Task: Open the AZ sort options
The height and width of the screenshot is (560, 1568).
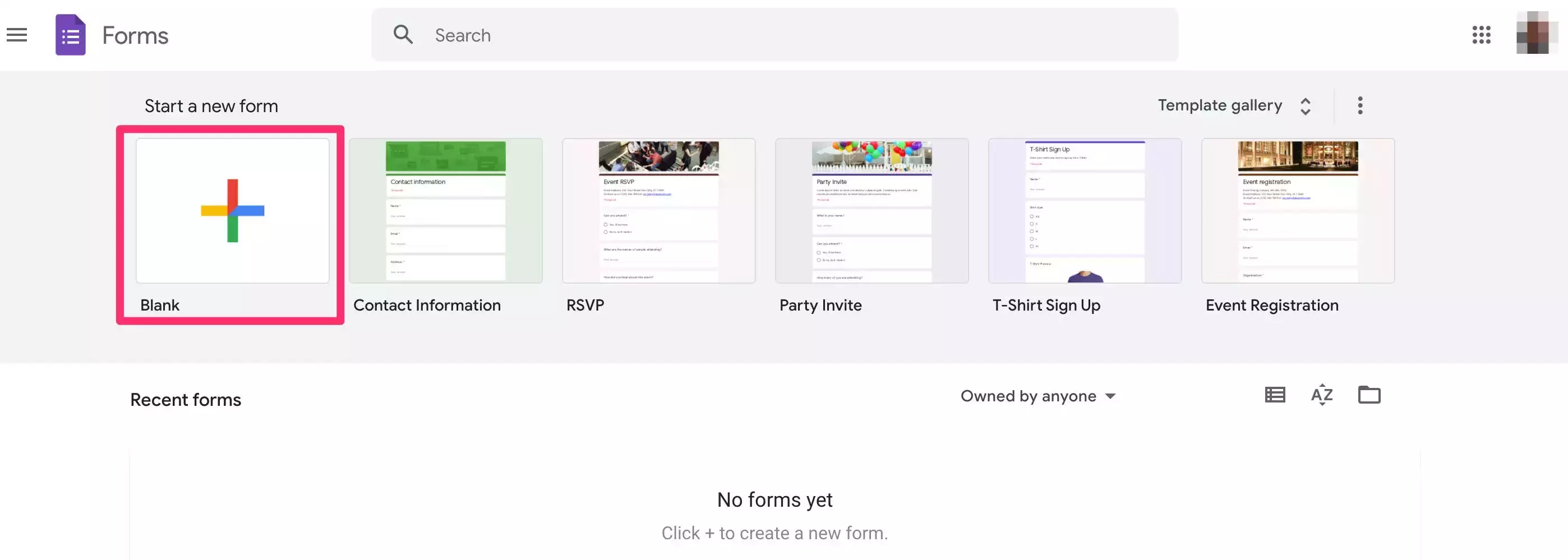Action: (x=1321, y=395)
